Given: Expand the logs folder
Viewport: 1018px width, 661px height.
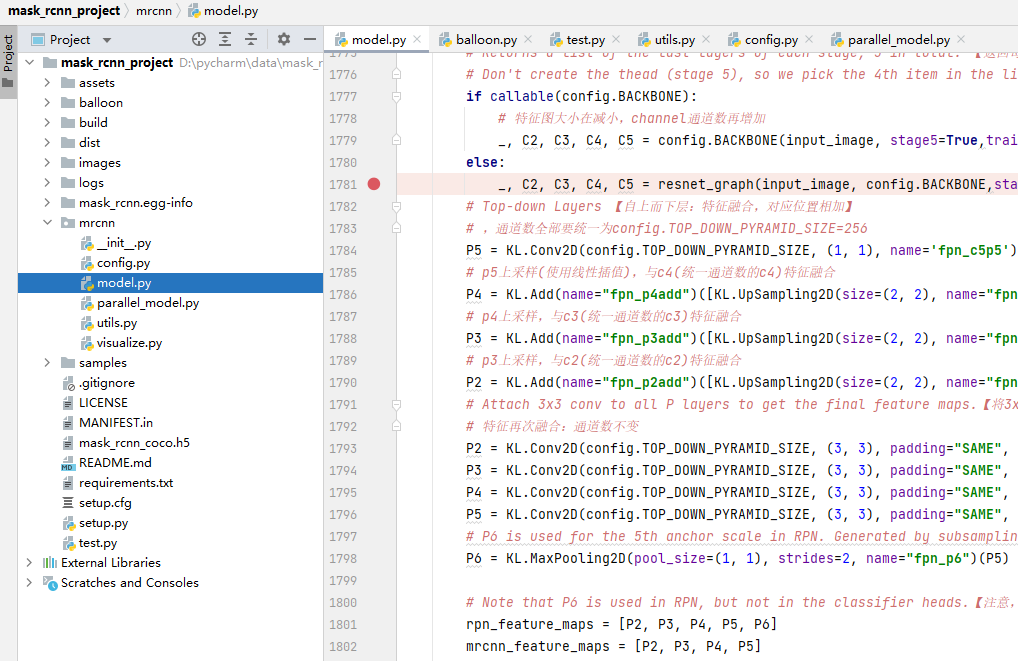Looking at the screenshot, I should 47,182.
